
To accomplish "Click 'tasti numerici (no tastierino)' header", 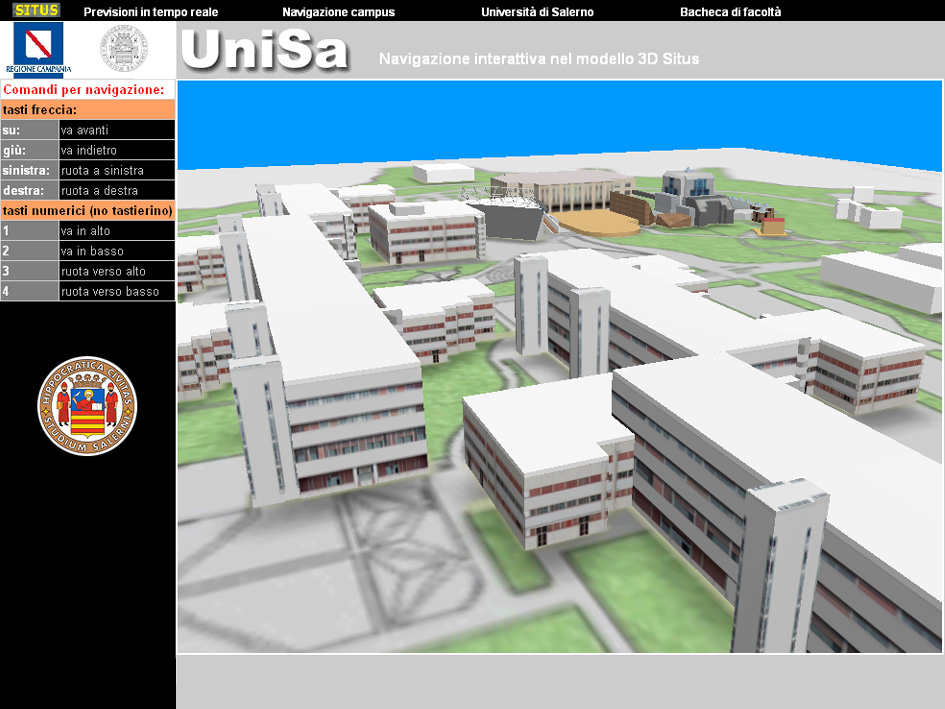I will (x=88, y=210).
